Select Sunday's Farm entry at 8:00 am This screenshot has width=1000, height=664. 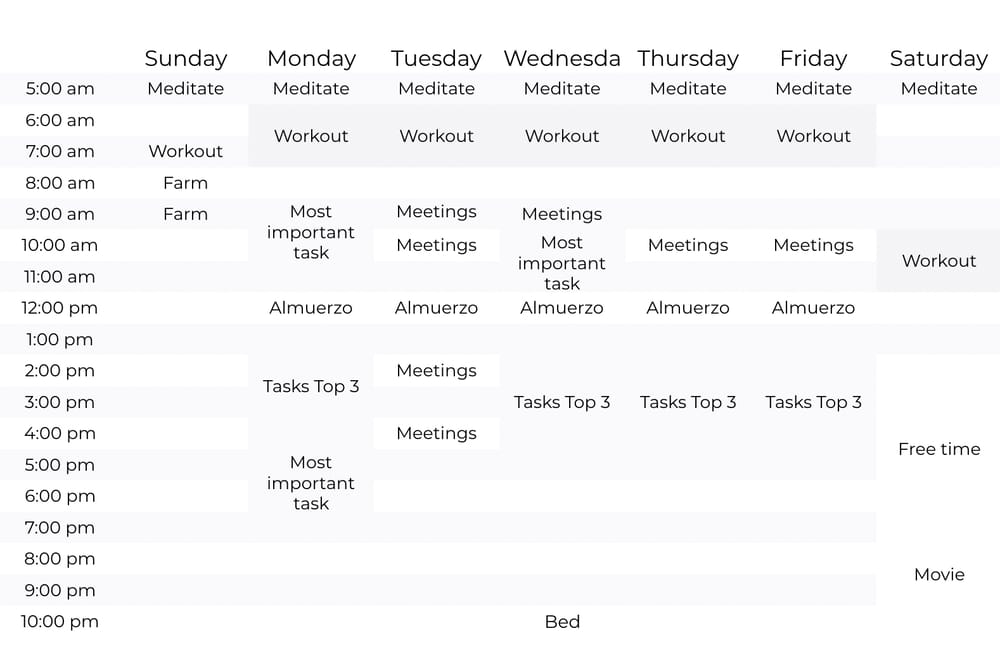point(186,183)
